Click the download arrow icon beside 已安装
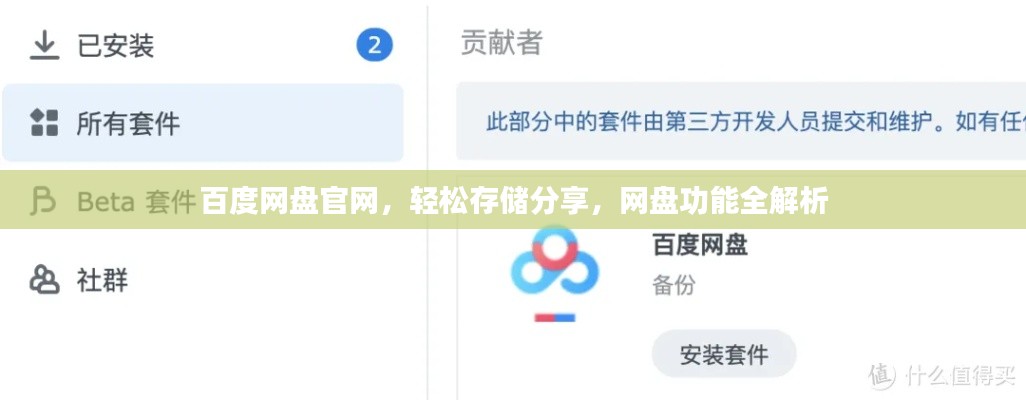This screenshot has height=400, width=1026. 44,46
